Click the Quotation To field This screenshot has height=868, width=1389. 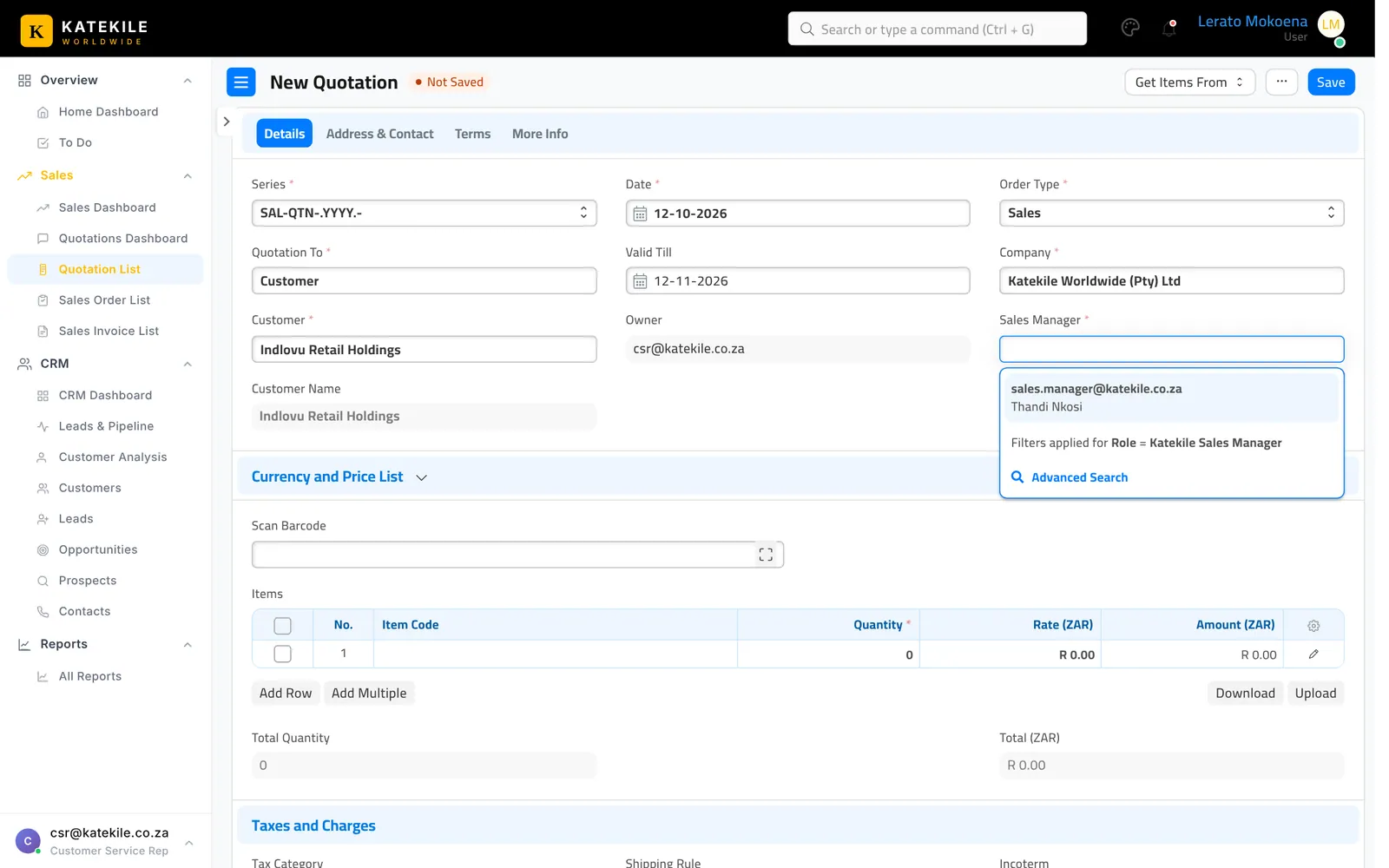click(x=424, y=281)
